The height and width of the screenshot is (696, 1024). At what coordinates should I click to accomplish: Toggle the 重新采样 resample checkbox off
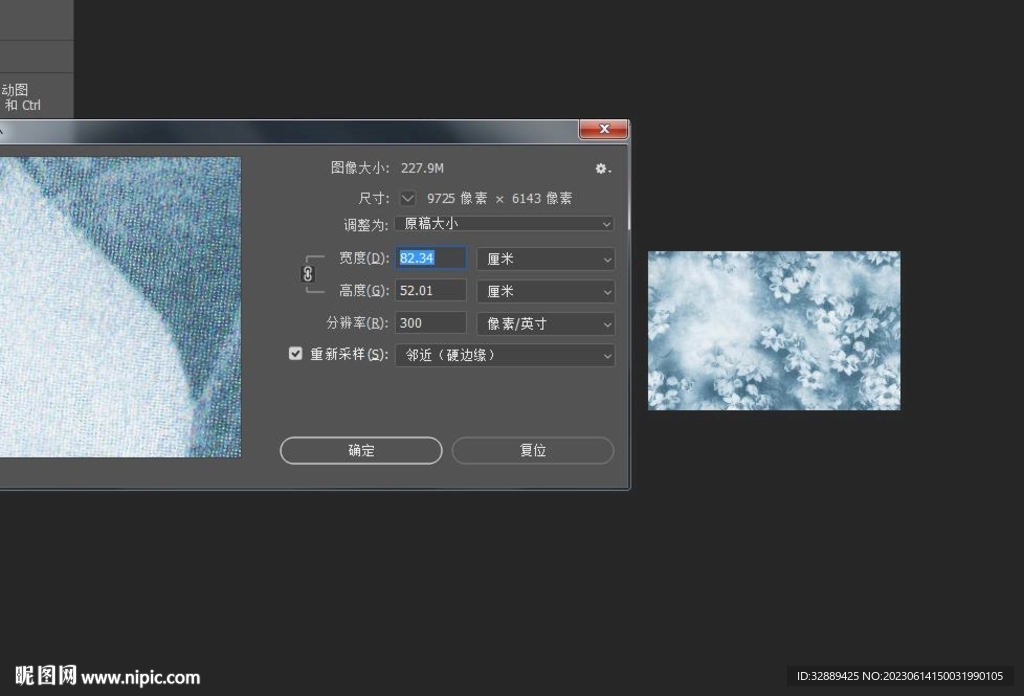coord(295,352)
